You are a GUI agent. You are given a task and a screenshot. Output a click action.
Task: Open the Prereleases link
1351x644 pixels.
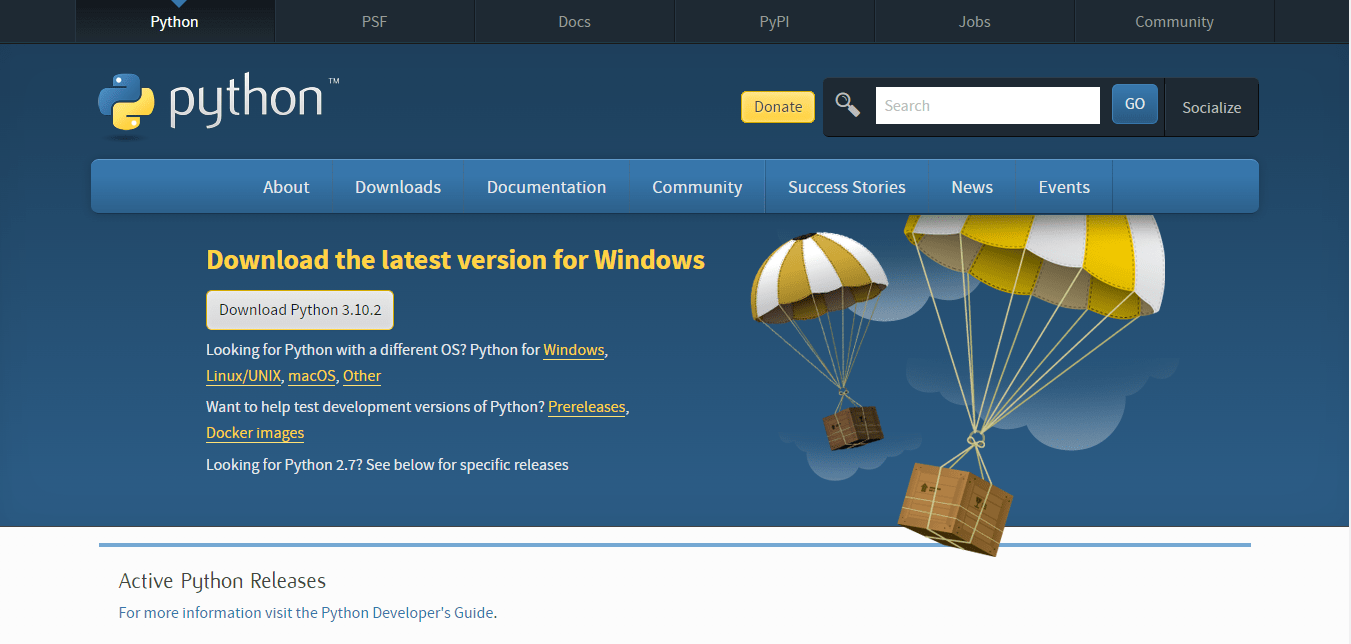click(586, 407)
